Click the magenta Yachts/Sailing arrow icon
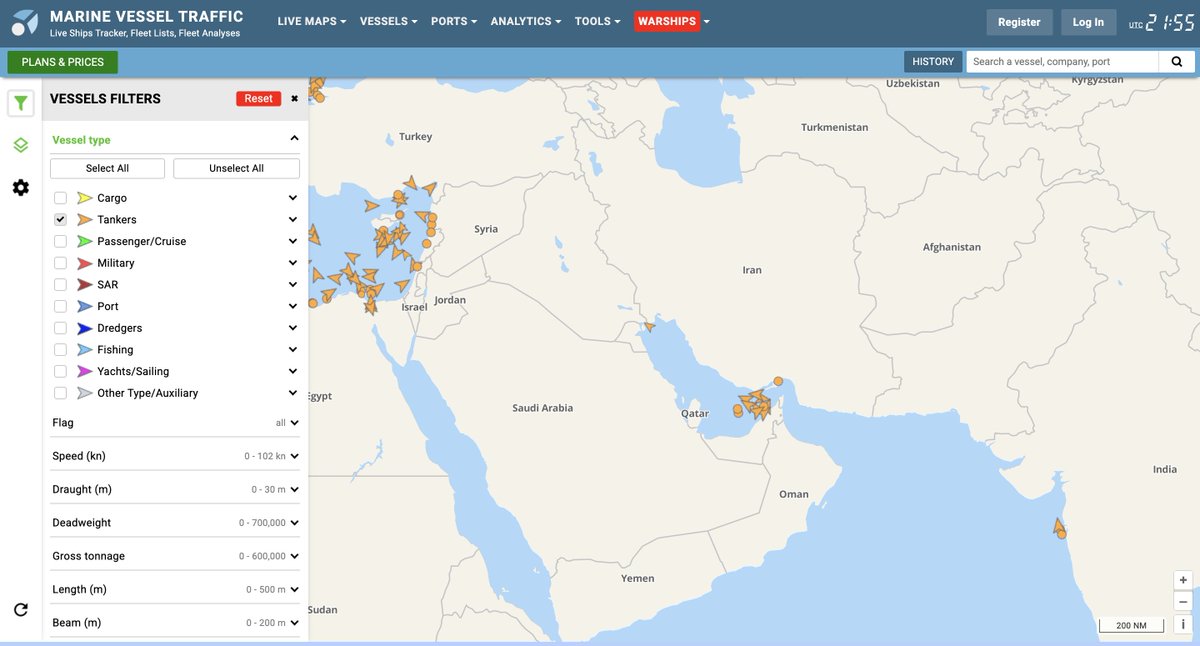This screenshot has width=1200, height=646. click(x=84, y=371)
